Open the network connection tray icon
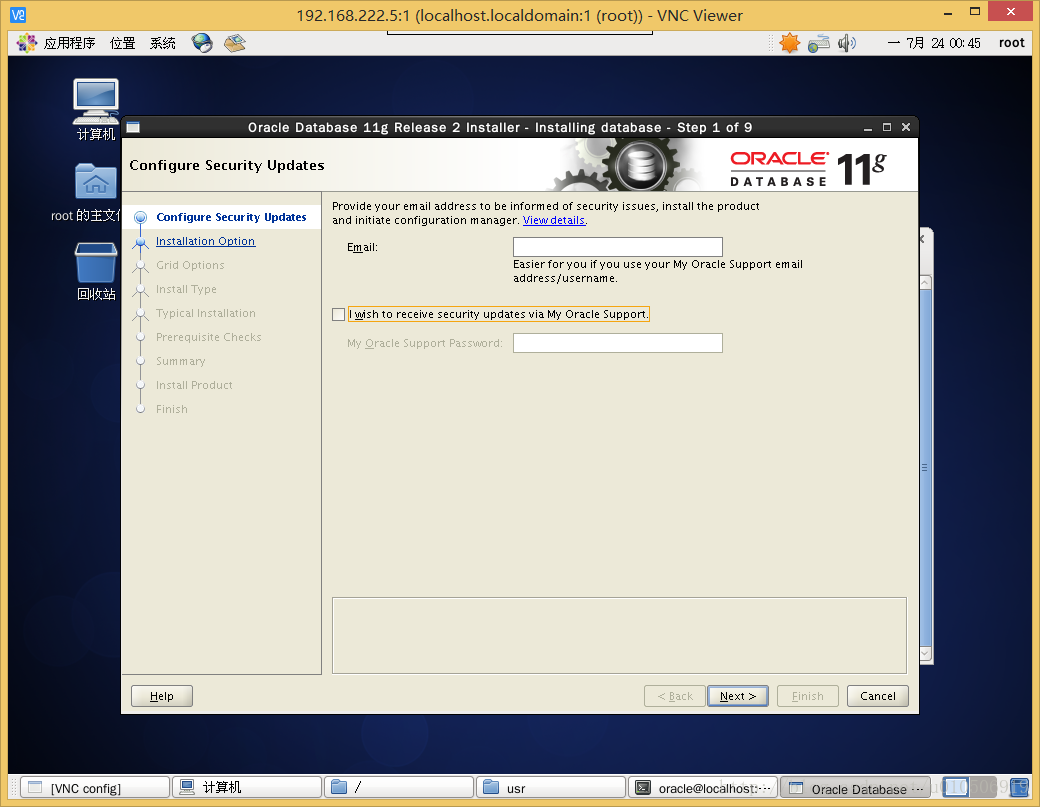Viewport: 1040px width, 807px height. point(818,43)
